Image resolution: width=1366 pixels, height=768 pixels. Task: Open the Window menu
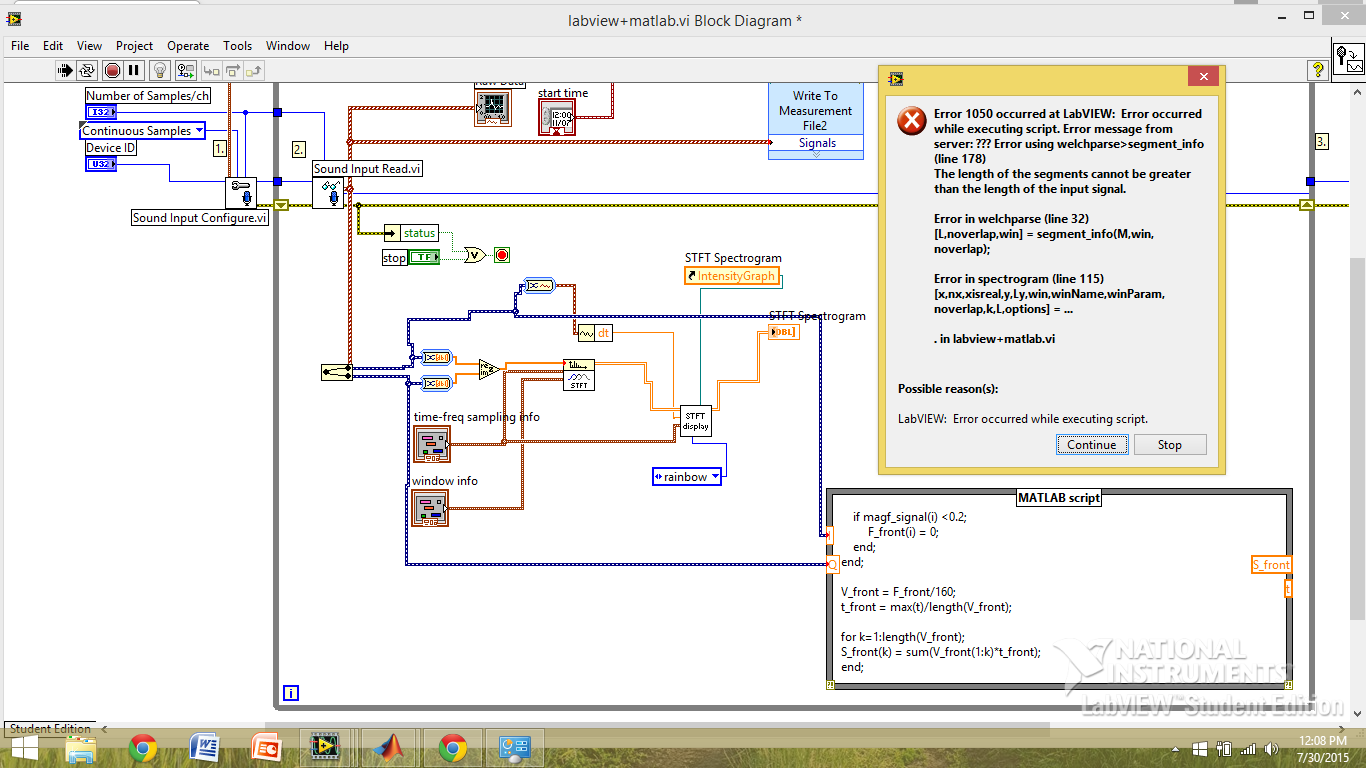coord(288,46)
